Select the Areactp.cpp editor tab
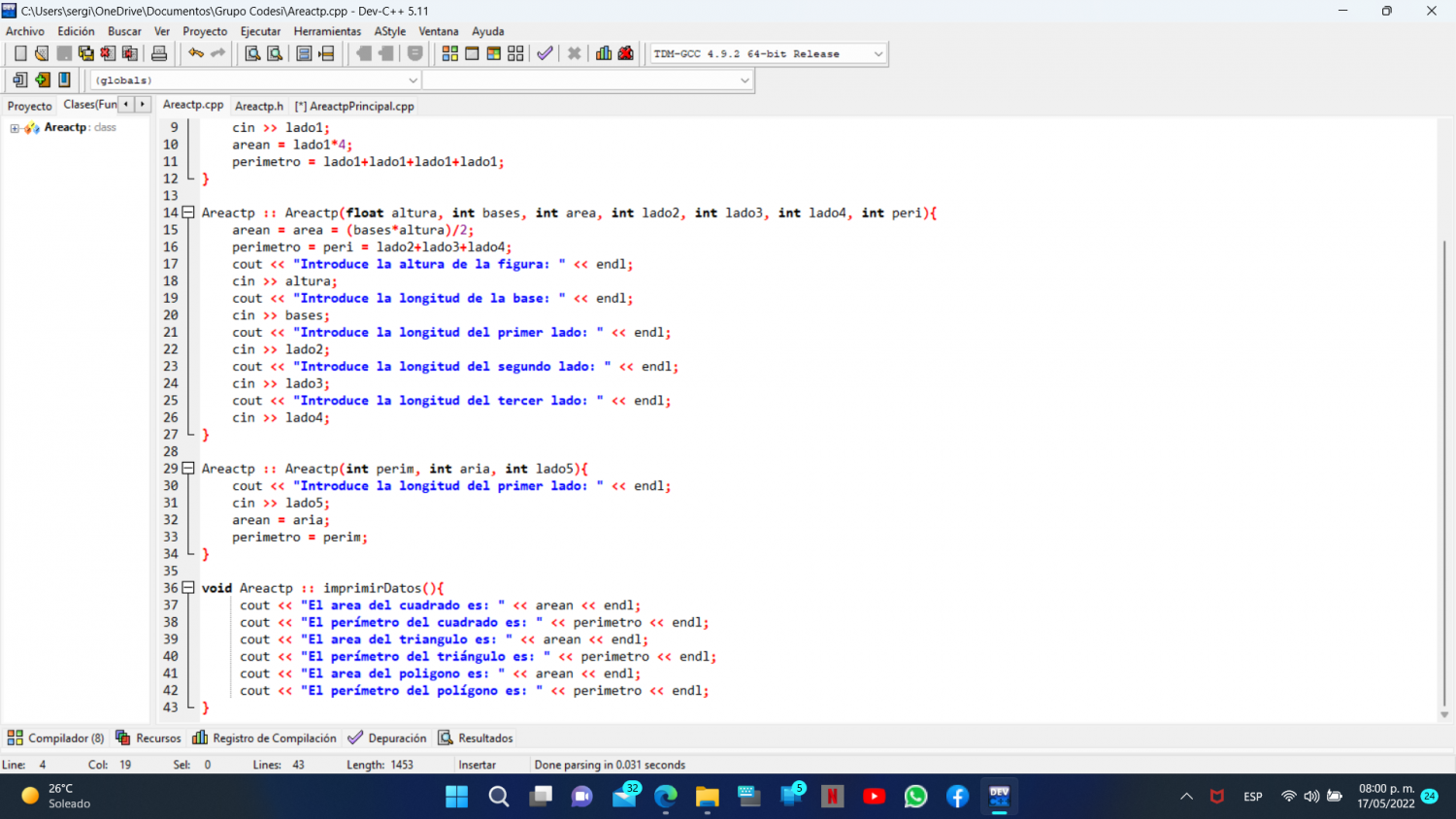Screen dimensions: 1456x819 [193, 105]
